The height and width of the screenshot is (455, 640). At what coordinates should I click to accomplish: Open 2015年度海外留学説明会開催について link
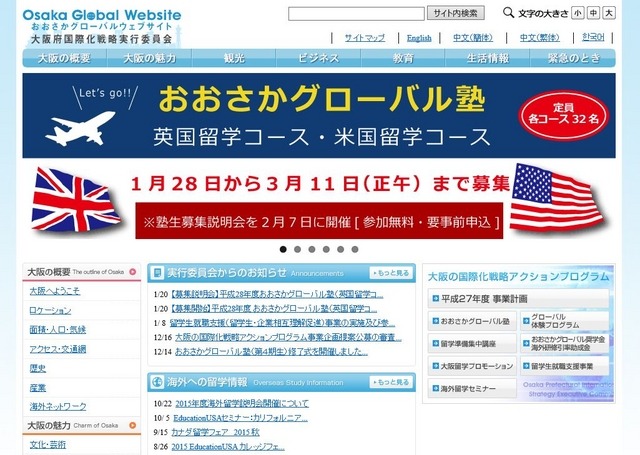[242, 404]
